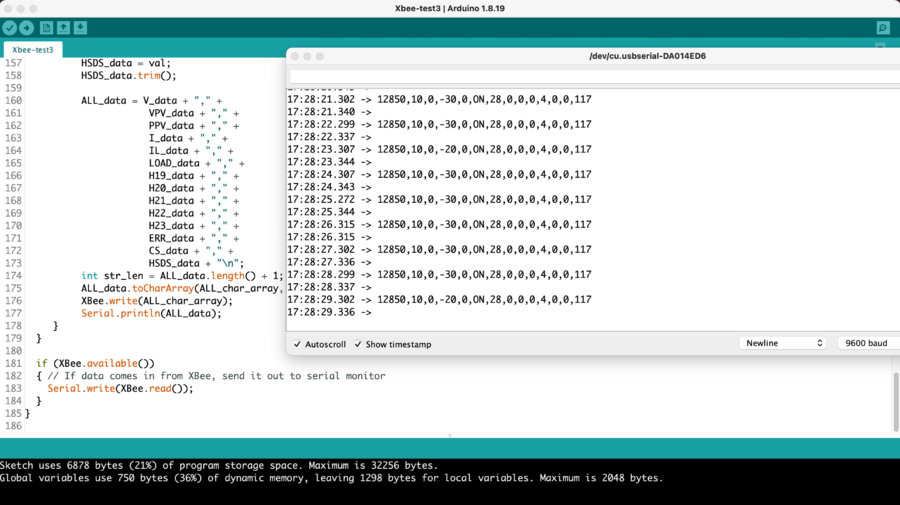Open Serial Monitor magnifier icon

883,28
